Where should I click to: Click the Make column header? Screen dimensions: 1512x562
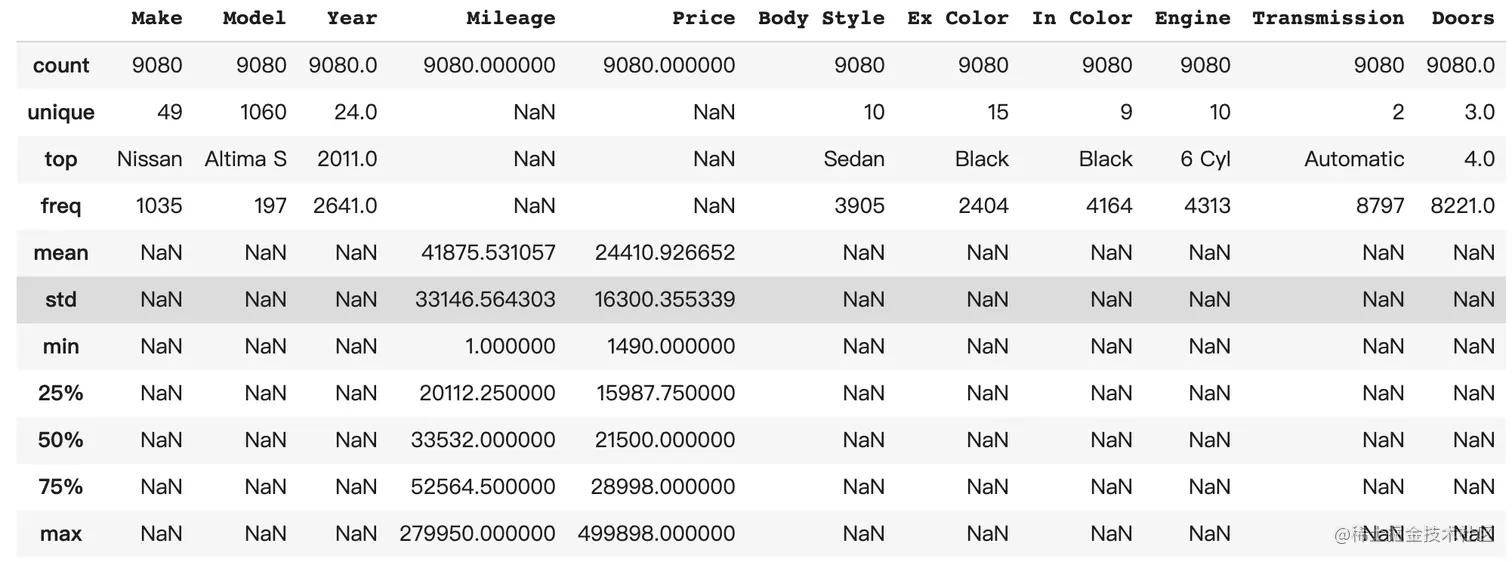157,18
